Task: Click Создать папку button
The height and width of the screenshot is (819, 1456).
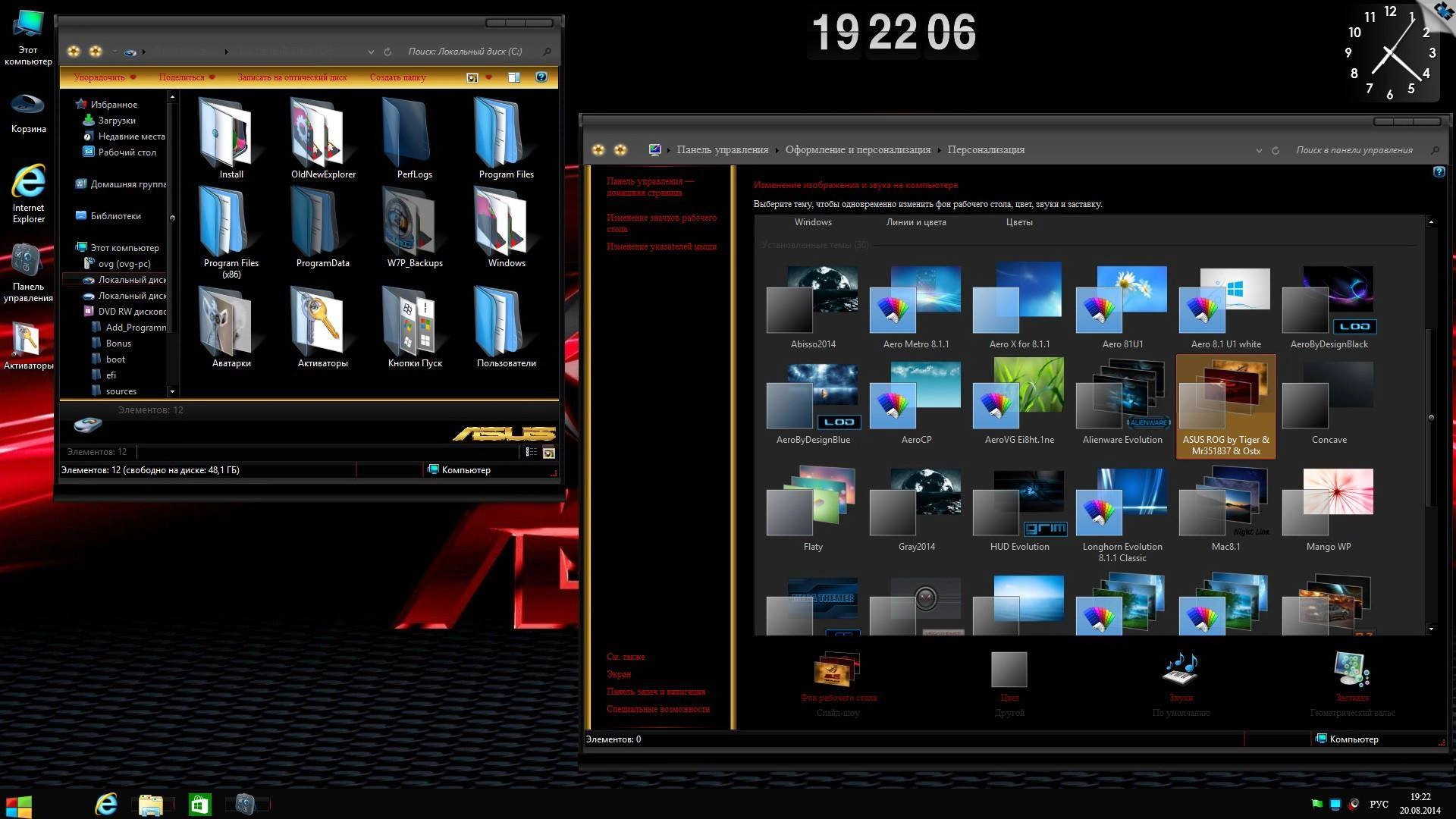Action: coord(397,77)
